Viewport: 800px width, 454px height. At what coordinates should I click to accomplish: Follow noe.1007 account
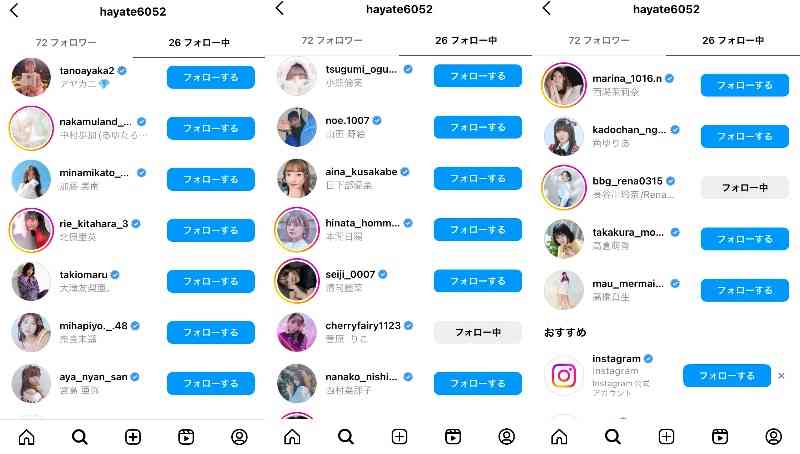(x=478, y=127)
